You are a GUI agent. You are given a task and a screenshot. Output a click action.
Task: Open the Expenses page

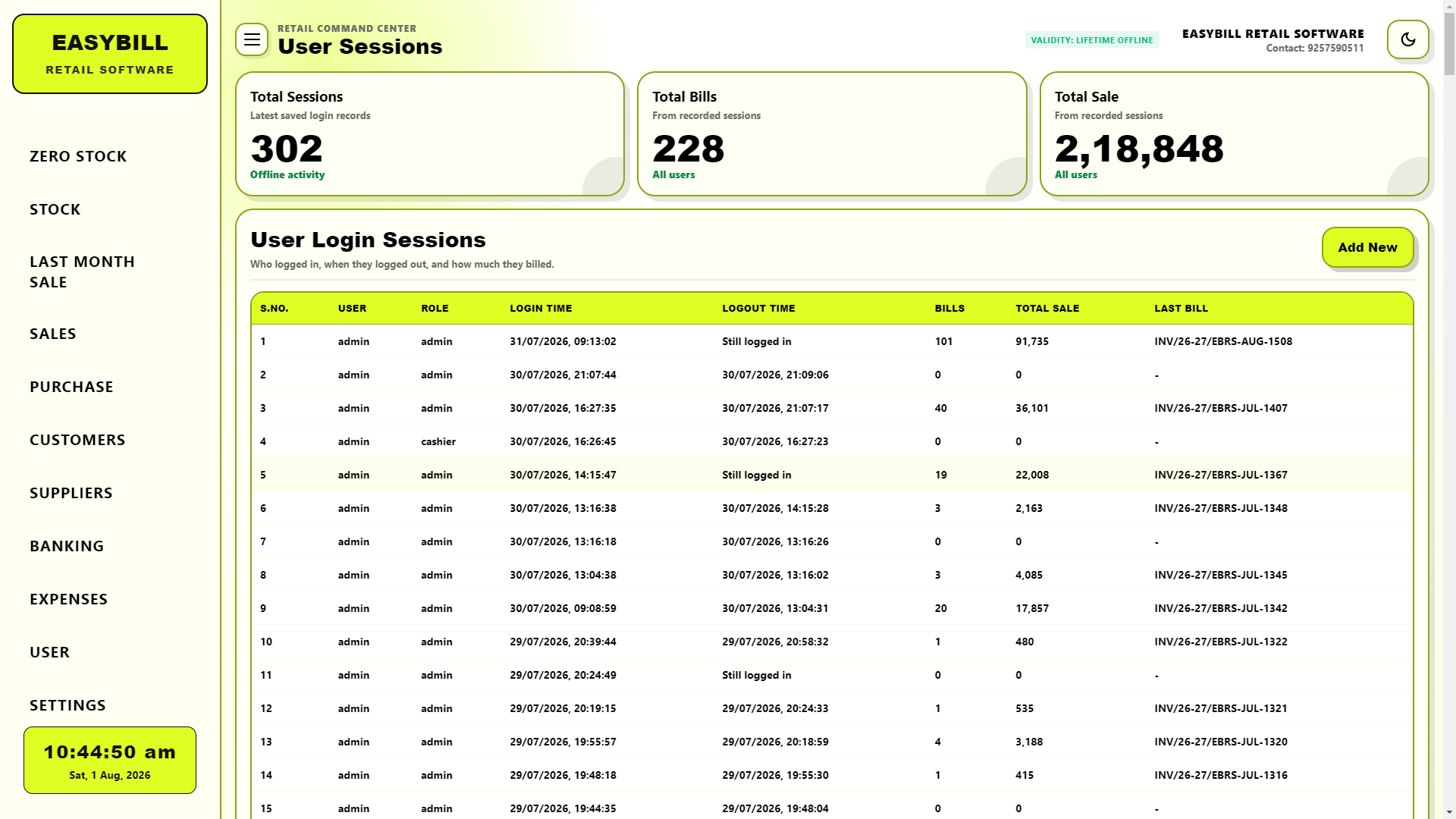[69, 599]
